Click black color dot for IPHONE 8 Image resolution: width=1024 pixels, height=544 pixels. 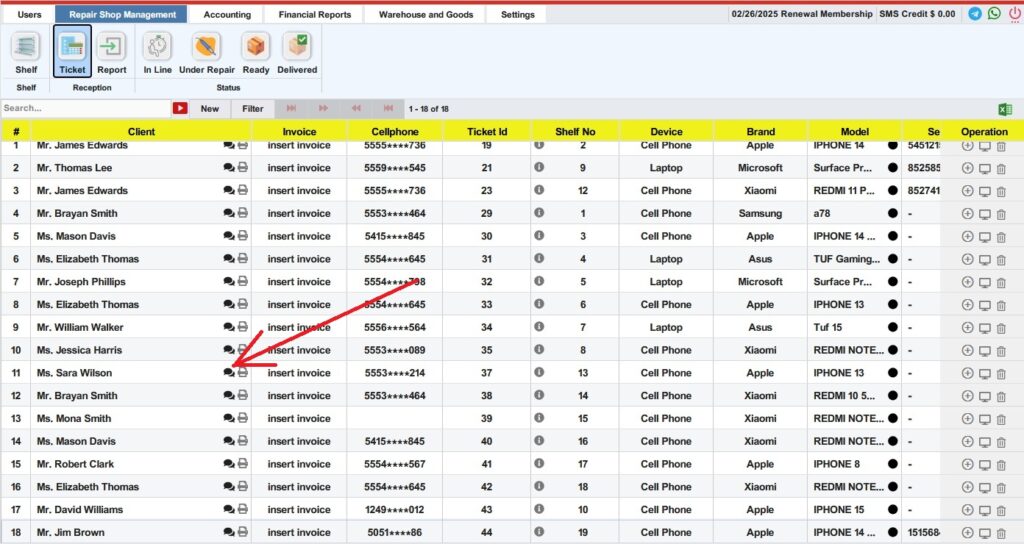[893, 464]
